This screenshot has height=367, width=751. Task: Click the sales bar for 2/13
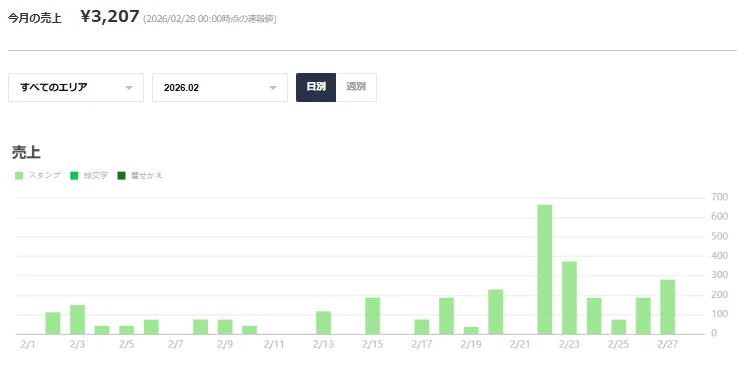coord(323,322)
